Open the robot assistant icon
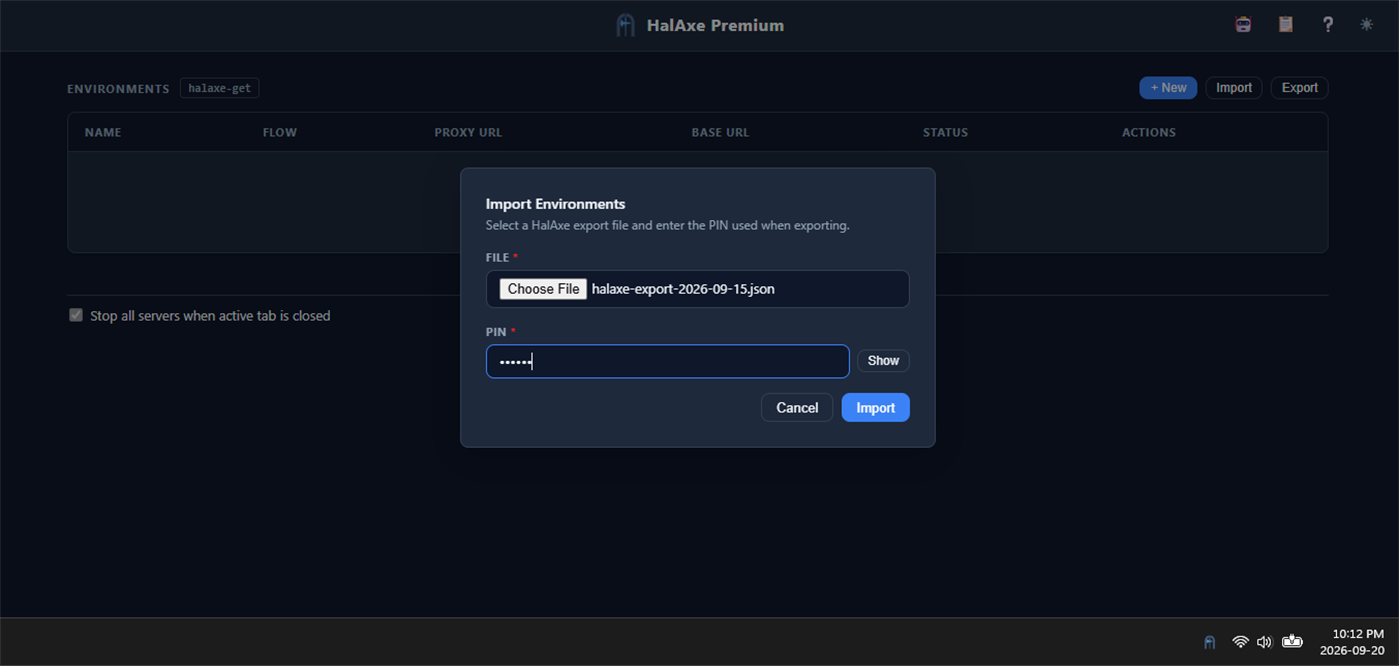This screenshot has height=666, width=1399. tap(1243, 25)
